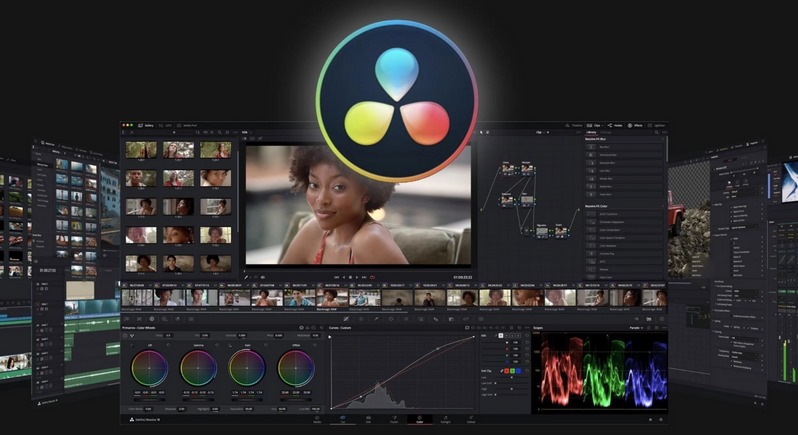Switch to the Cut page tab
798x435 pixels.
coord(343,420)
